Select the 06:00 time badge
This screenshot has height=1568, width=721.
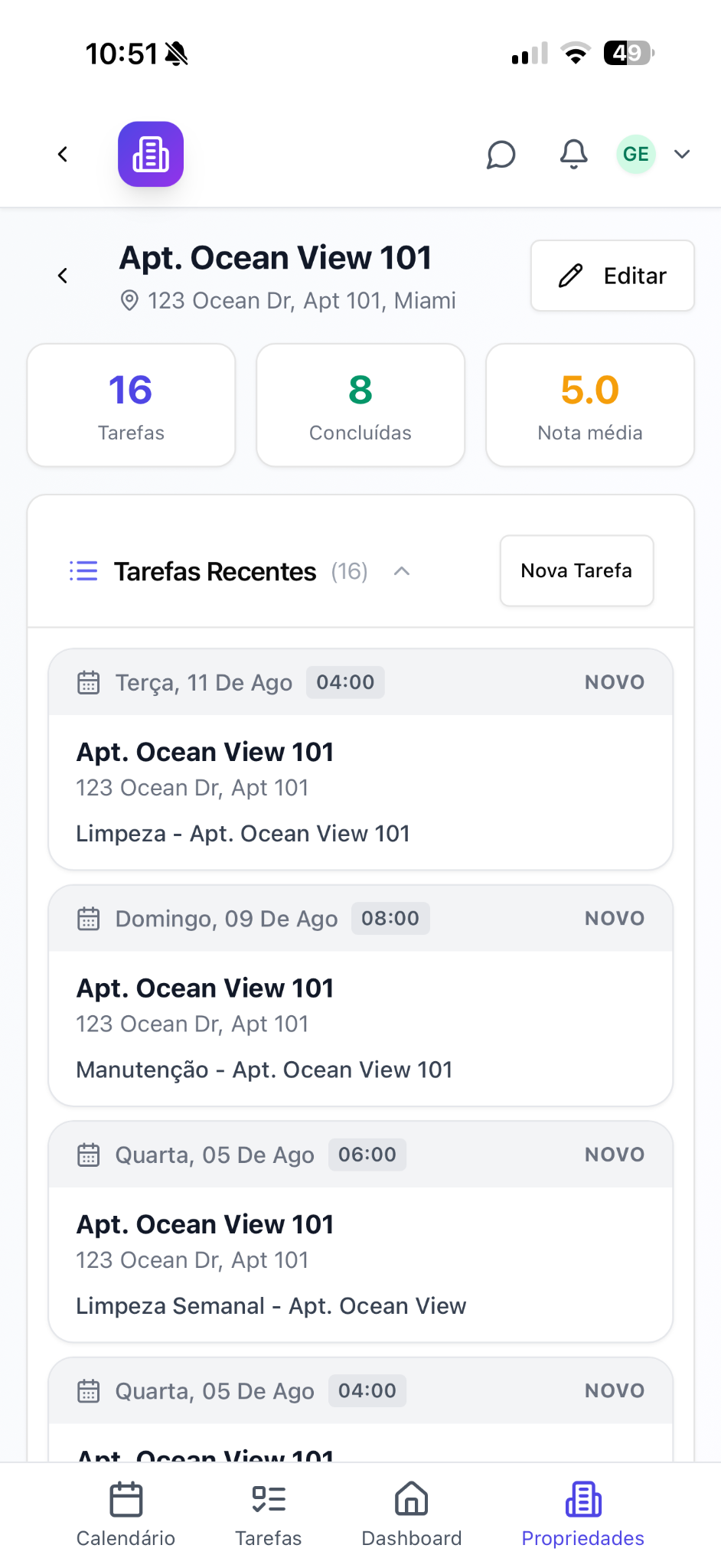(367, 1155)
